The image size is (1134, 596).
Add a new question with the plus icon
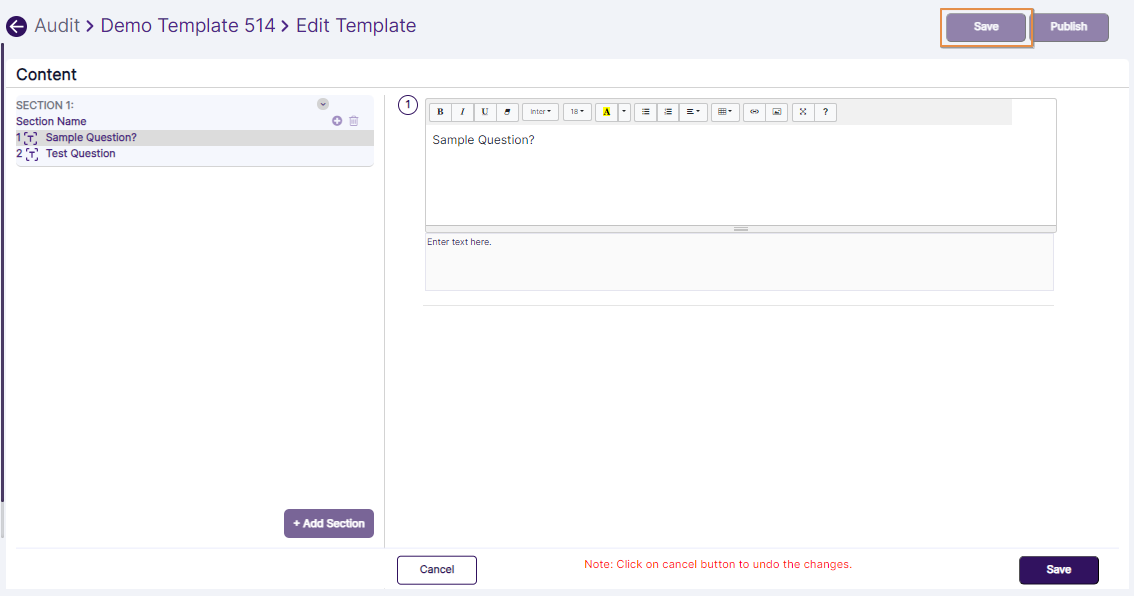point(337,120)
